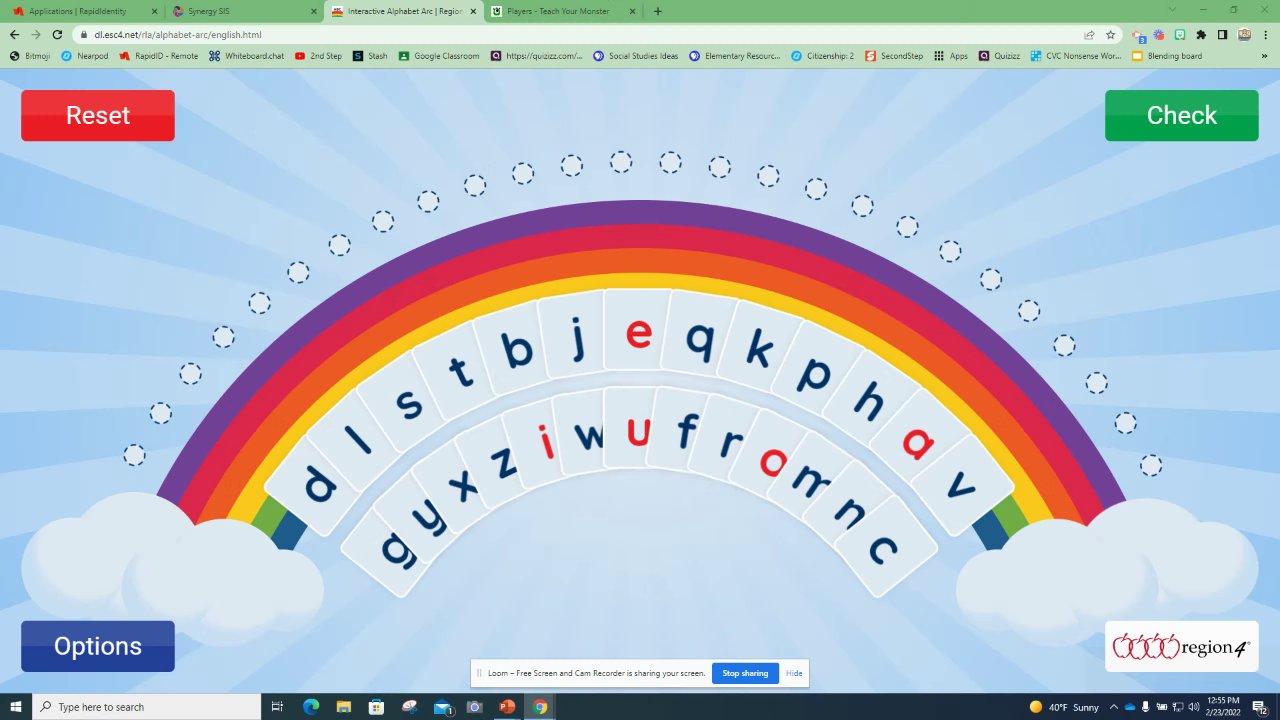The height and width of the screenshot is (720, 1280).
Task: Open the RapidID - Remote bookmark
Action: pos(158,56)
